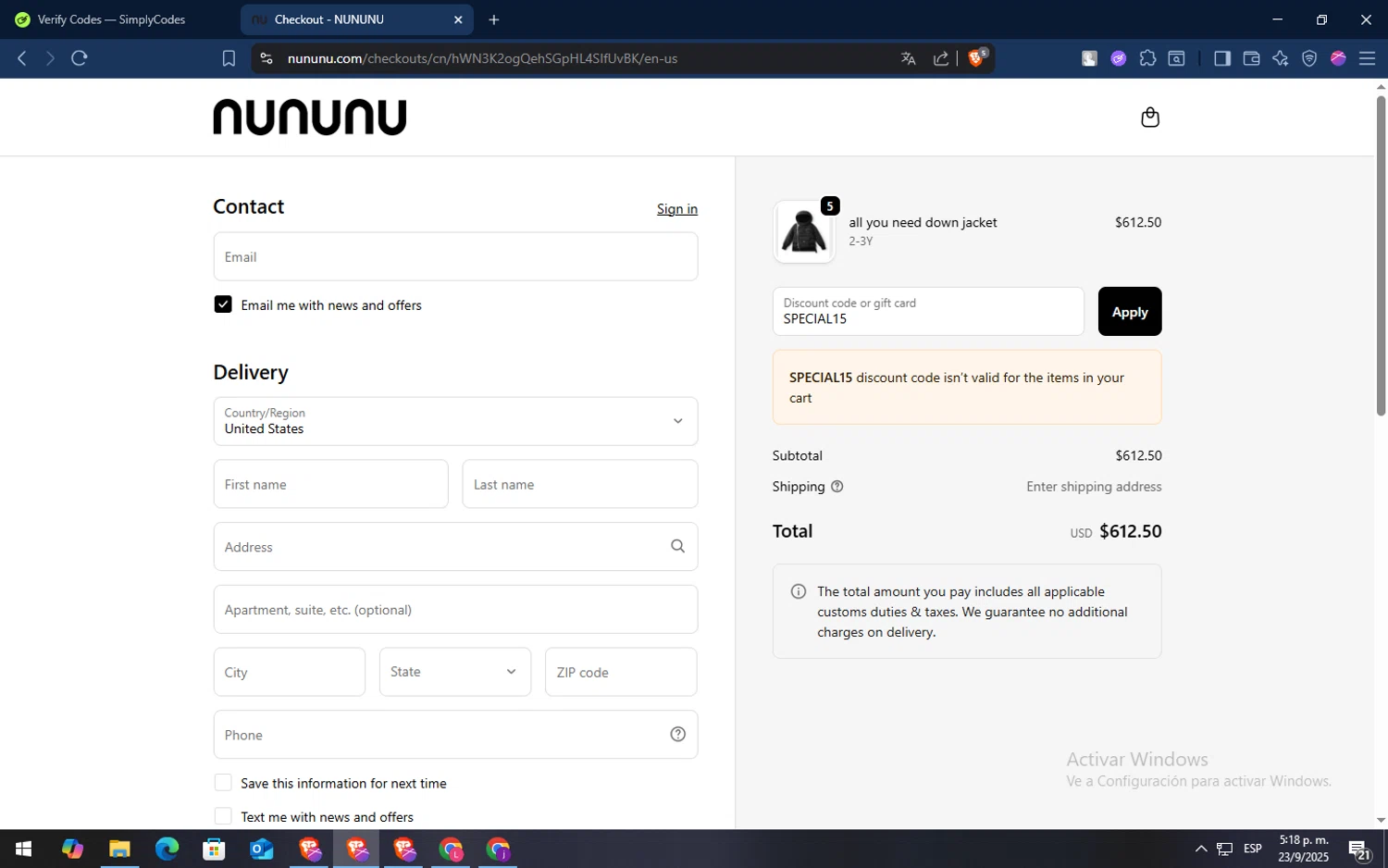The height and width of the screenshot is (868, 1388).
Task: Click the browser forward arrow
Action: pos(50,58)
